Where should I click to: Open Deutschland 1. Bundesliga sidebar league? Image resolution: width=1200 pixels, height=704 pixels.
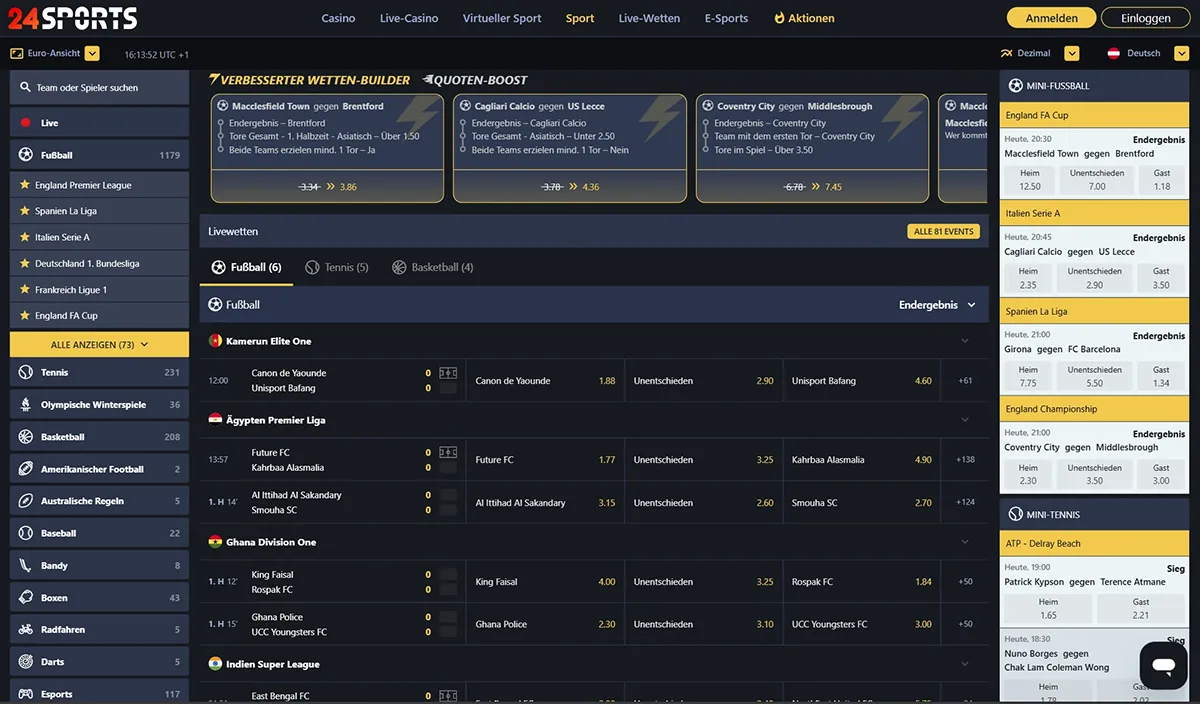(99, 263)
